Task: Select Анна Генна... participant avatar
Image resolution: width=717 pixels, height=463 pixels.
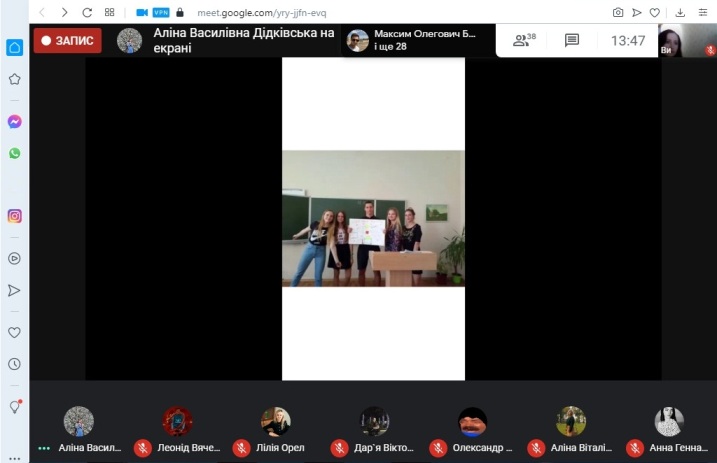Action: pyautogui.click(x=669, y=421)
